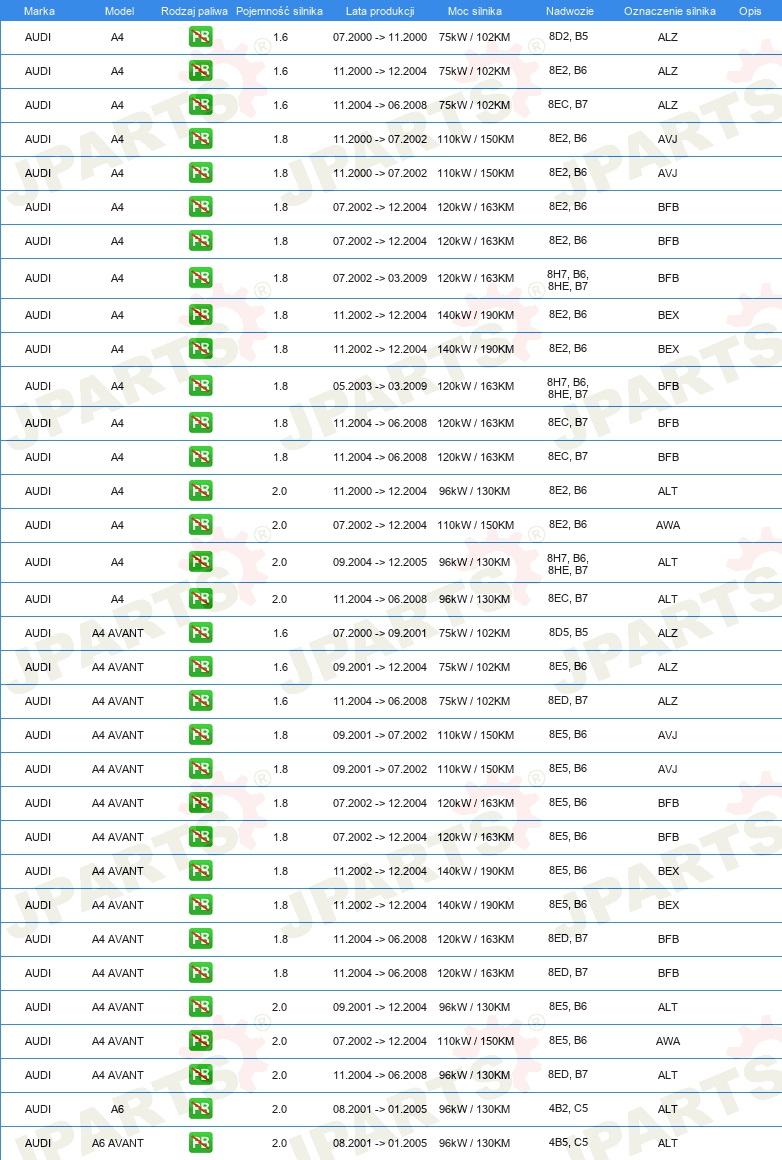Click the date range 09.2004 -> 12.2005
This screenshot has width=782, height=1160.
(x=380, y=562)
